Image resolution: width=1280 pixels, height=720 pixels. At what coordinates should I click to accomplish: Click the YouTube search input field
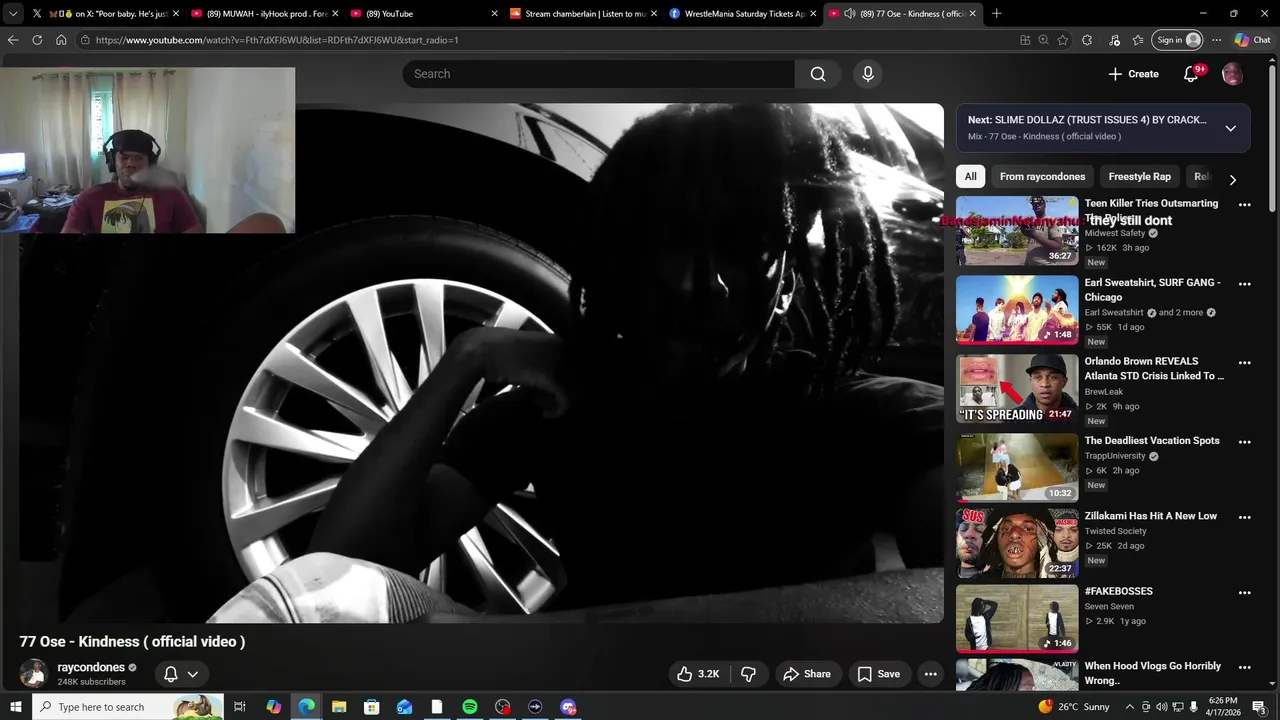pos(598,74)
